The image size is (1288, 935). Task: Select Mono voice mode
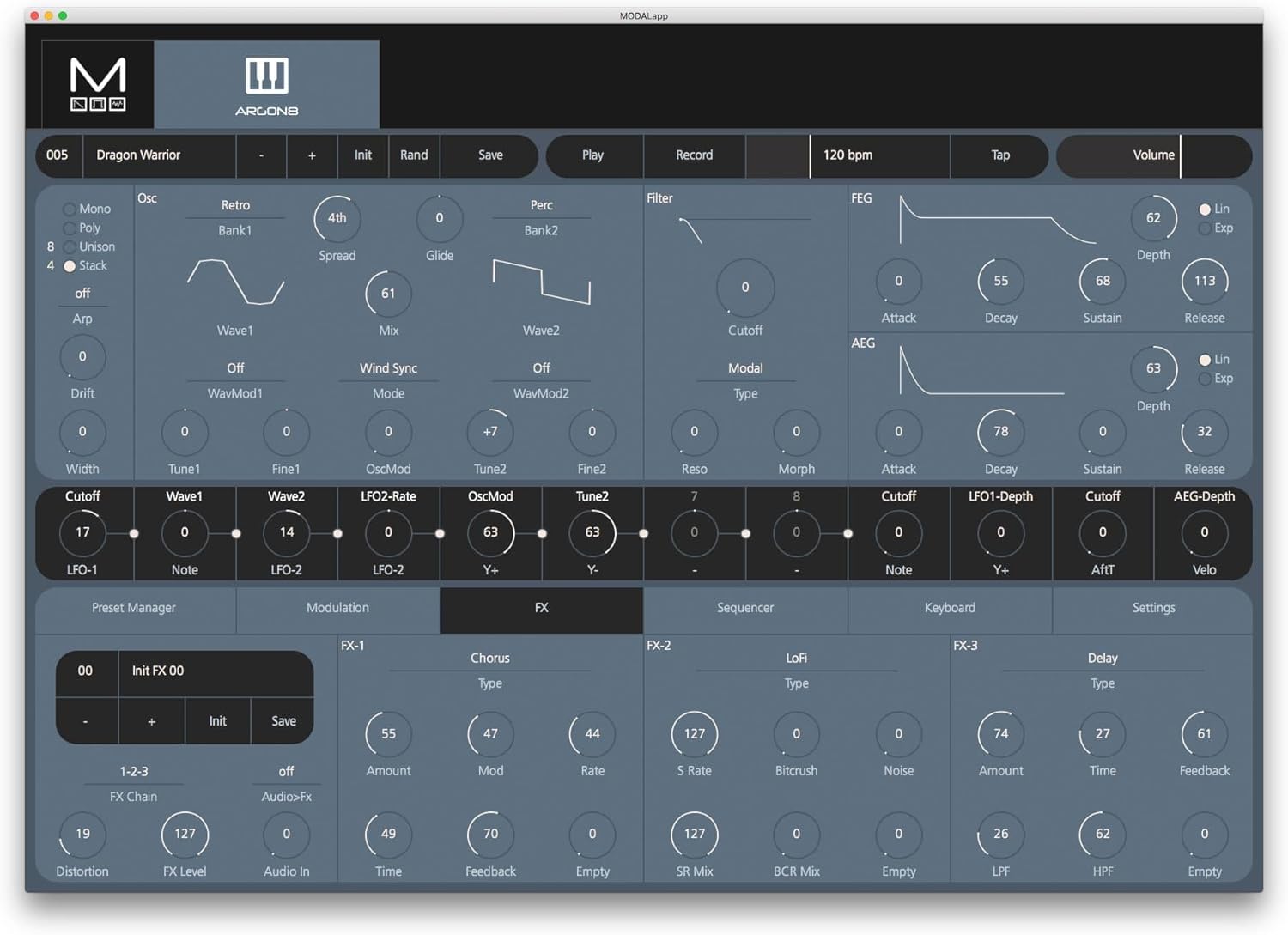click(x=70, y=209)
